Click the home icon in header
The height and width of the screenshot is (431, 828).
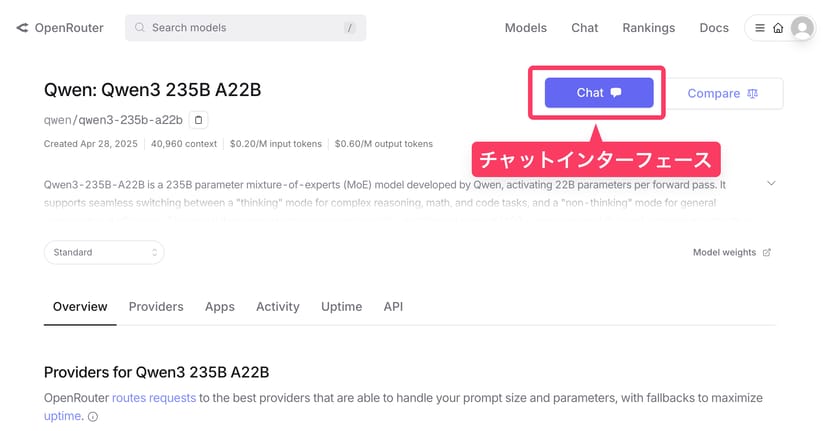pos(777,28)
